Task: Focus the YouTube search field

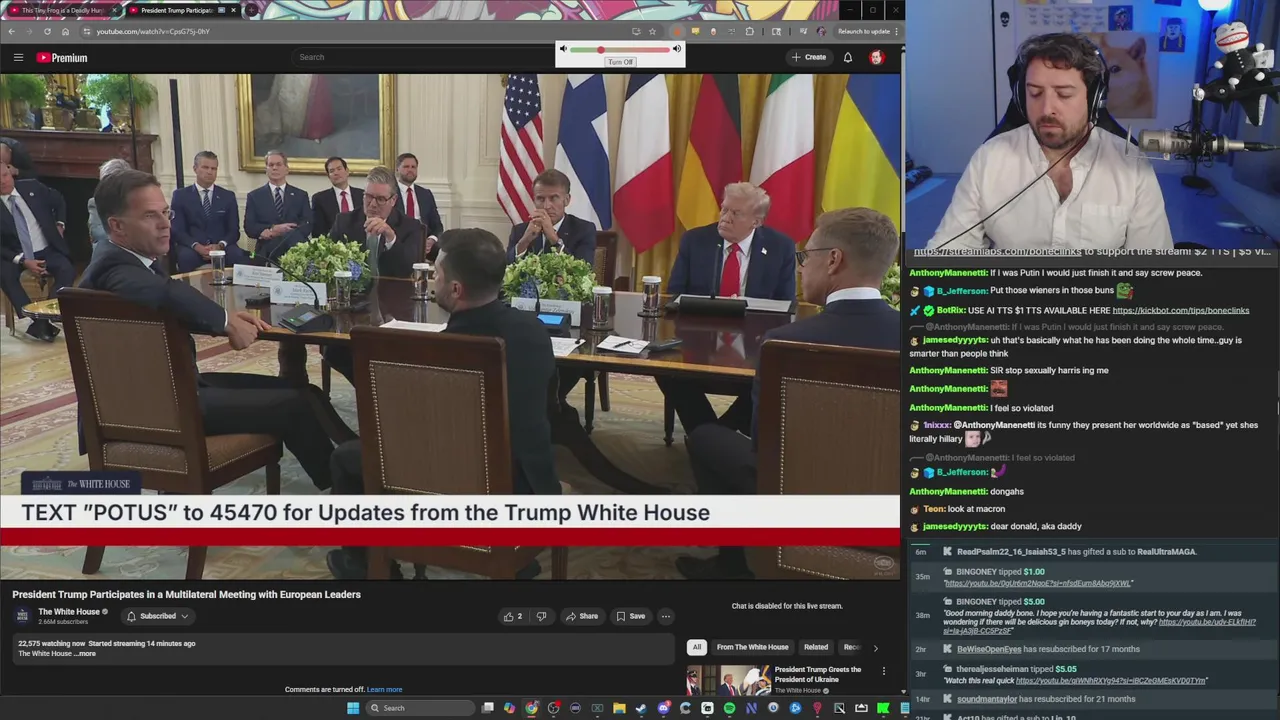Action: click(x=420, y=57)
